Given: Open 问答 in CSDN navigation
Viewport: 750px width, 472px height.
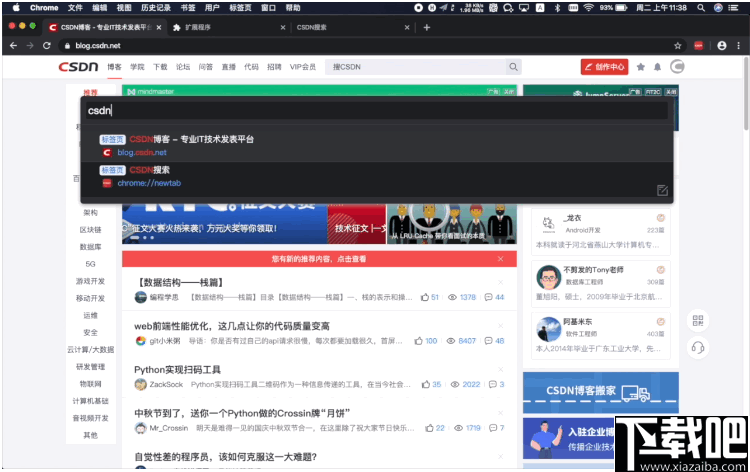Looking at the screenshot, I should point(206,67).
